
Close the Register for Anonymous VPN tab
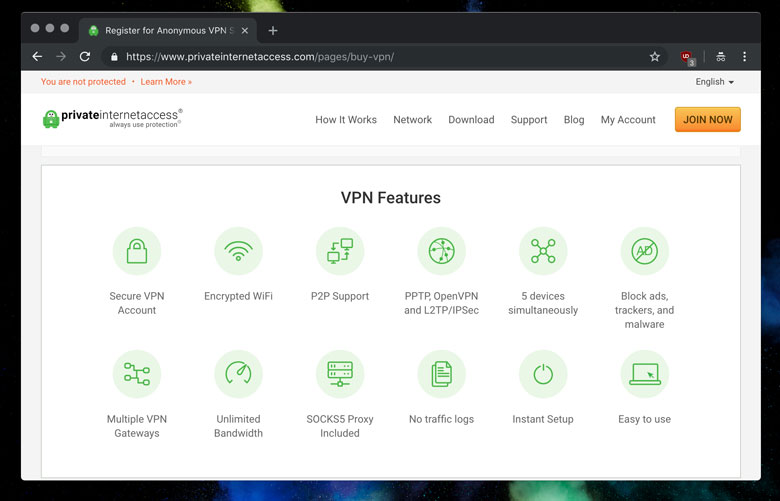click(x=245, y=31)
